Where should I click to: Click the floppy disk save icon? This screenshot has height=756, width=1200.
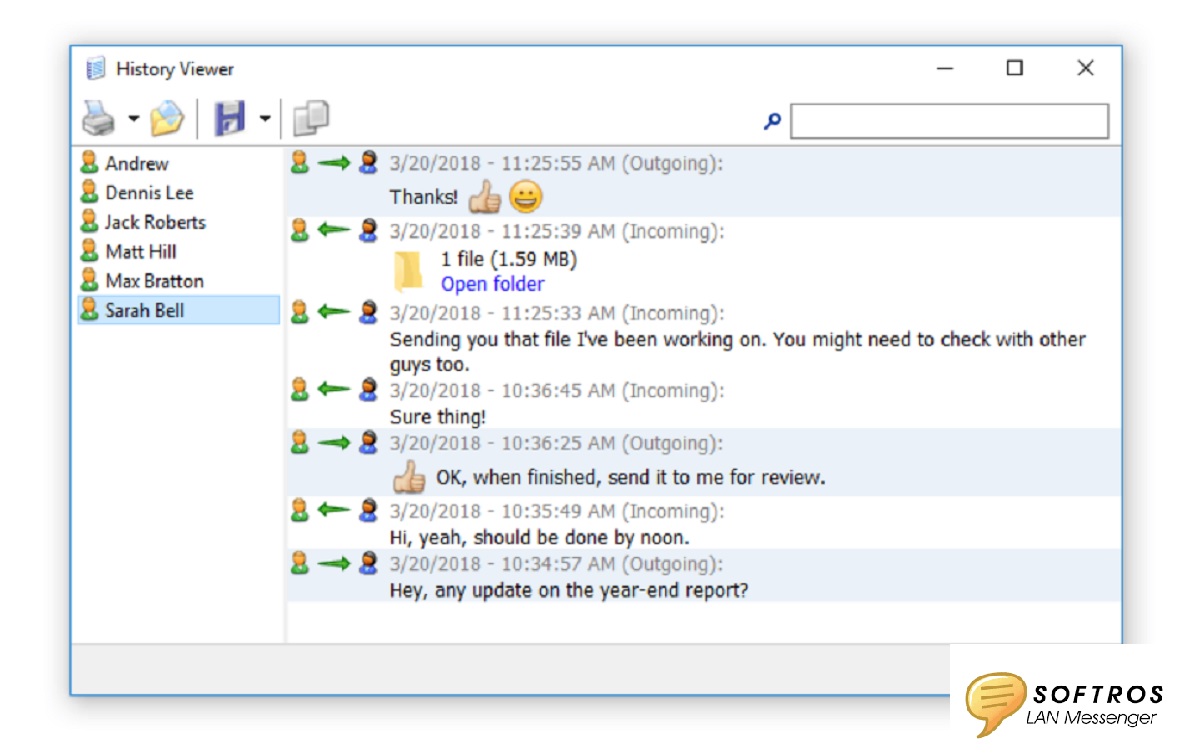229,119
